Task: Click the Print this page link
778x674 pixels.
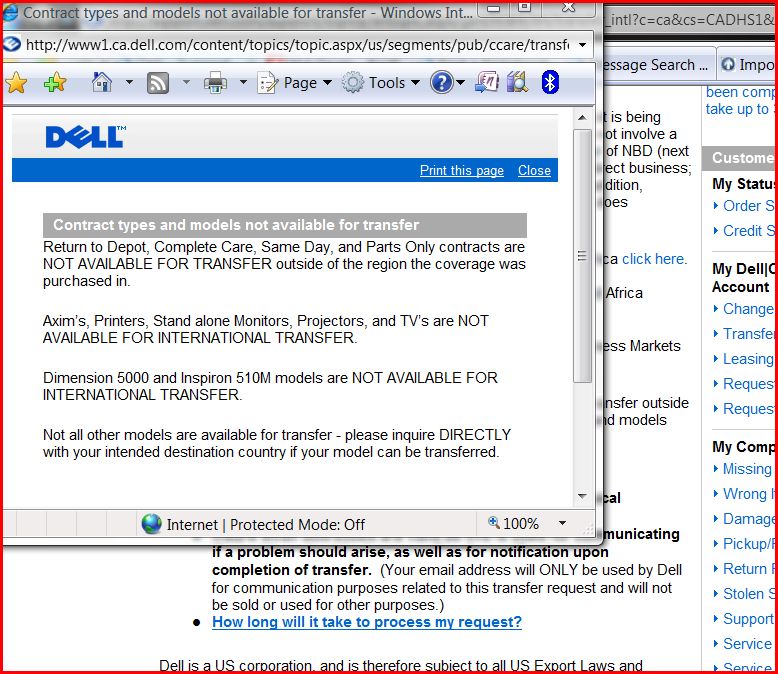Action: [x=461, y=170]
